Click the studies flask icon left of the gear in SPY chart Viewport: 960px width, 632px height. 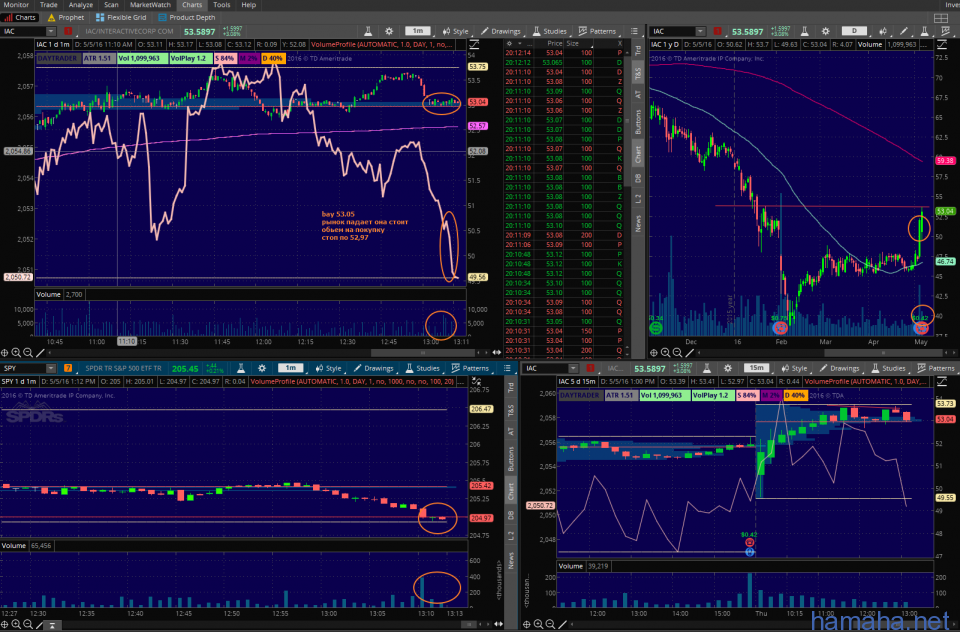click(x=241, y=368)
